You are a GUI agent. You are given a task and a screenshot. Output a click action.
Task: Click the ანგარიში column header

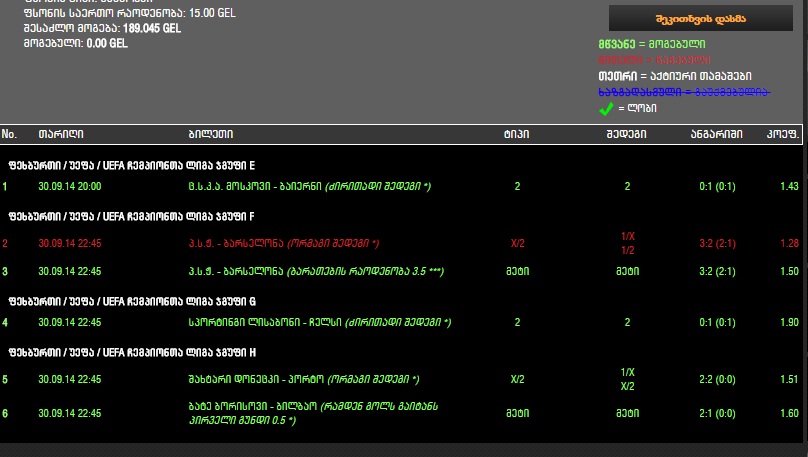click(717, 134)
